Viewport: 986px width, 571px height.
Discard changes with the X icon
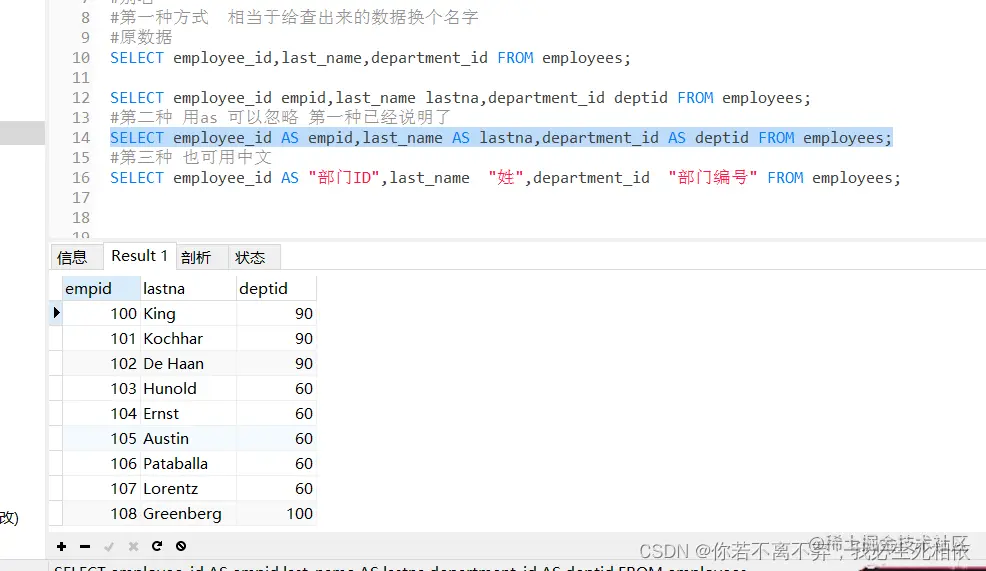[x=133, y=546]
